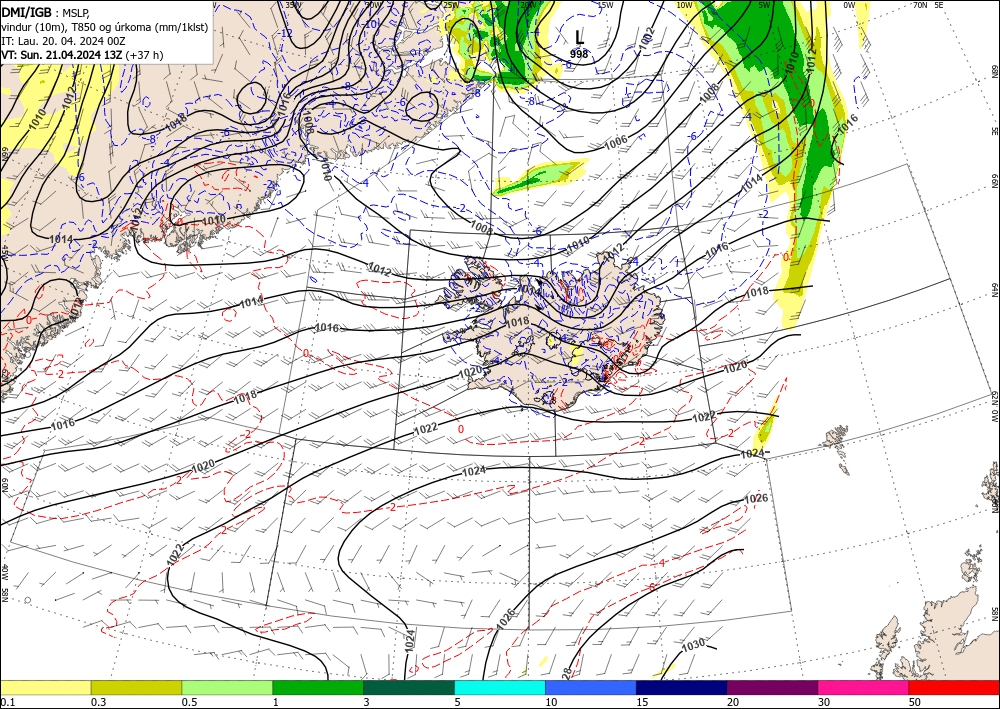Click the legend value '20' at the bottom

click(x=733, y=702)
